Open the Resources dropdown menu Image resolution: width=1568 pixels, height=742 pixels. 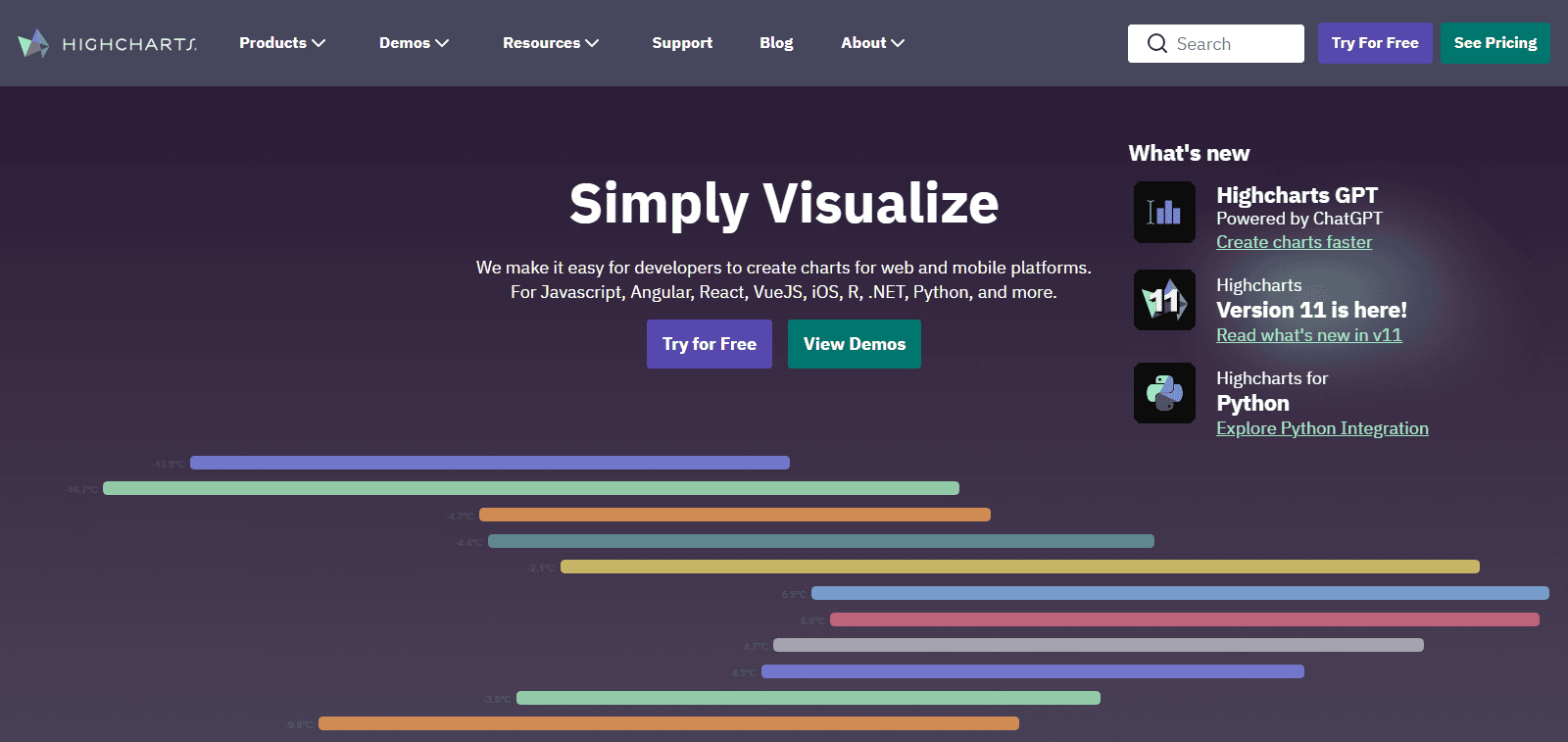(550, 43)
